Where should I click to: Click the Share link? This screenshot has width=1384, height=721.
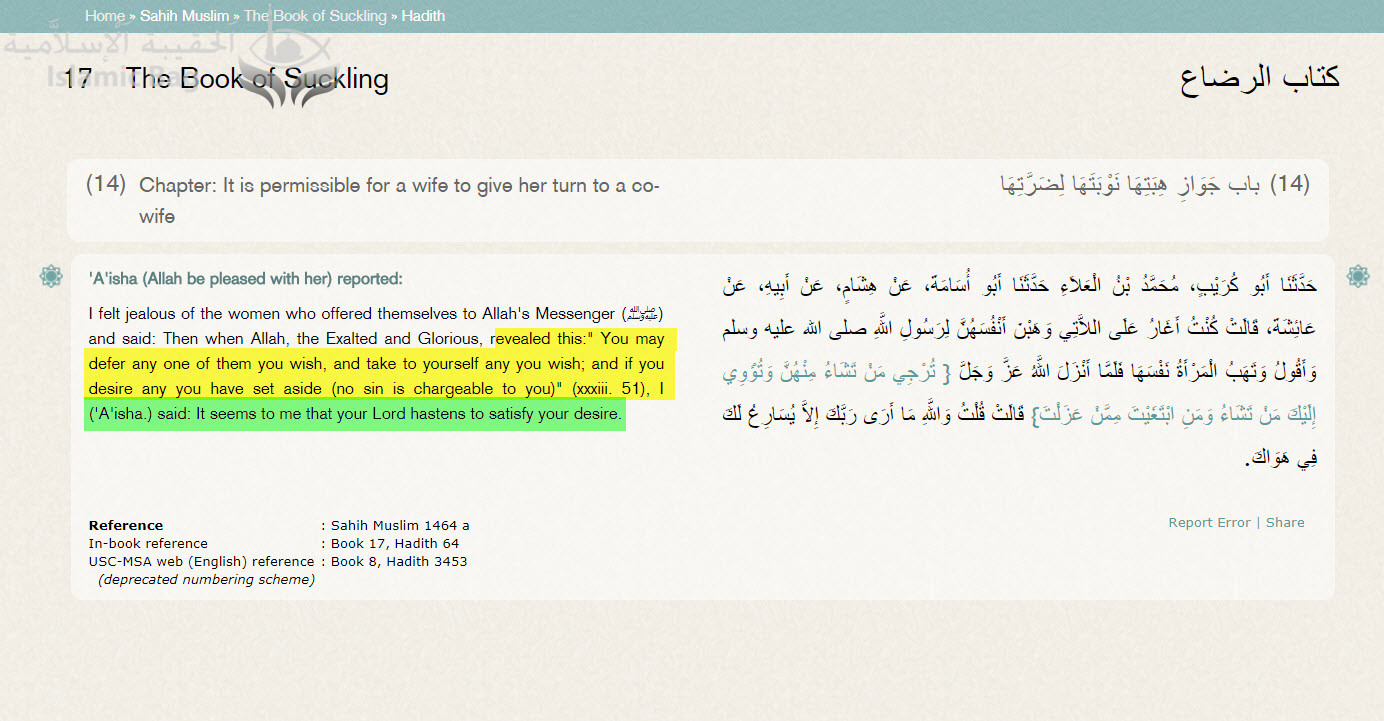pyautogui.click(x=1285, y=522)
